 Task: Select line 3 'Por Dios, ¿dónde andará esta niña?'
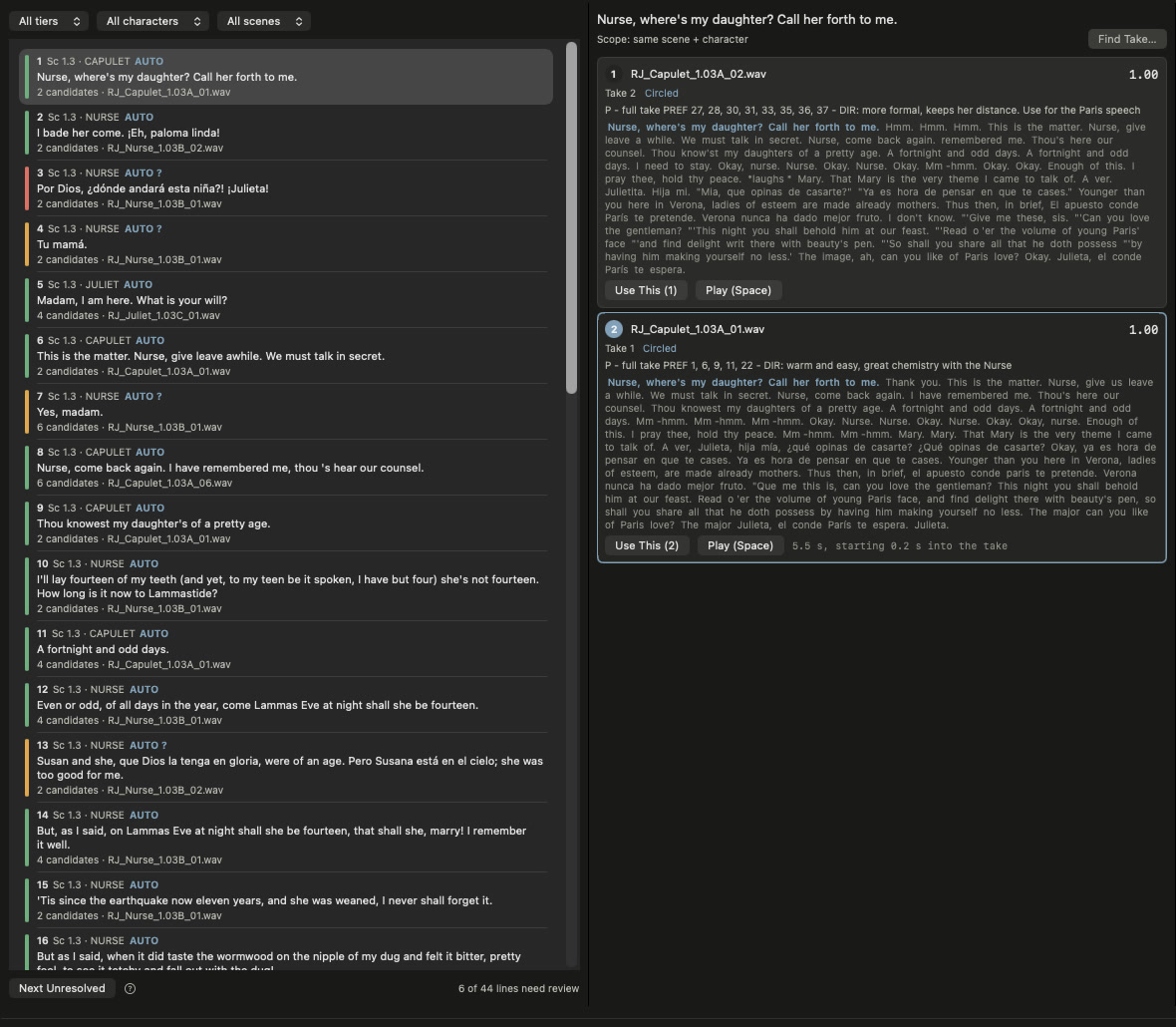286,188
